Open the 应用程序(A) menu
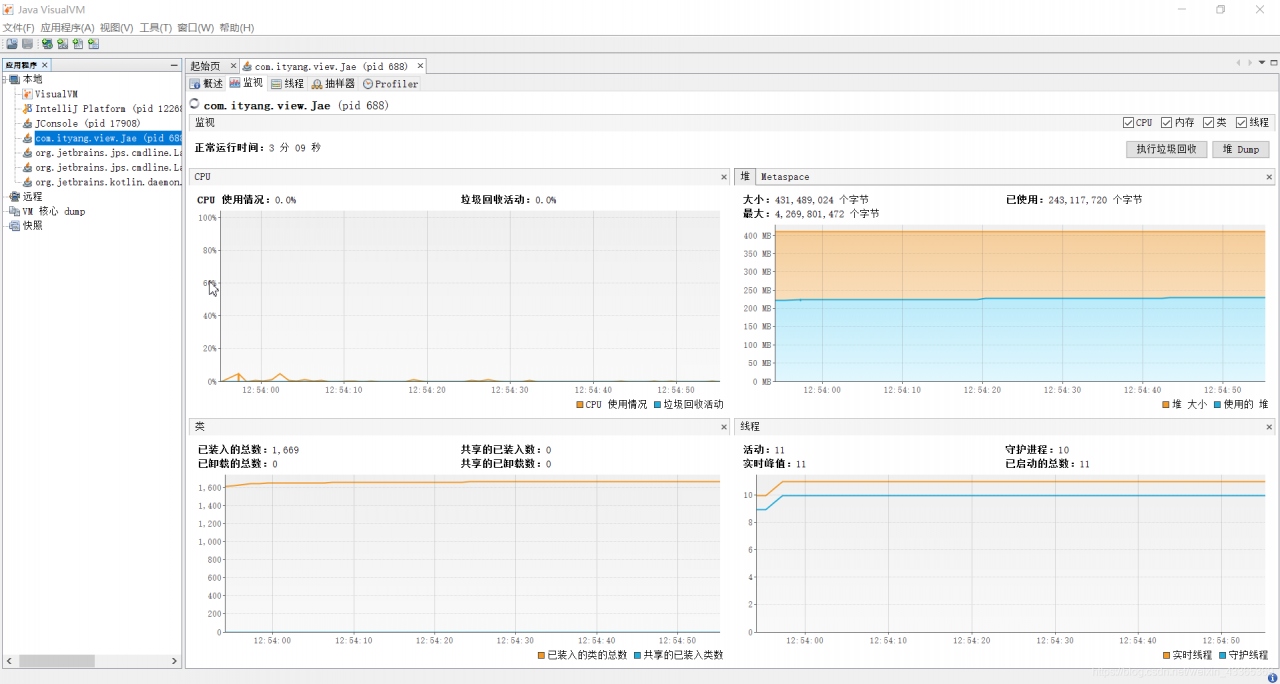The image size is (1280, 684). (67, 28)
